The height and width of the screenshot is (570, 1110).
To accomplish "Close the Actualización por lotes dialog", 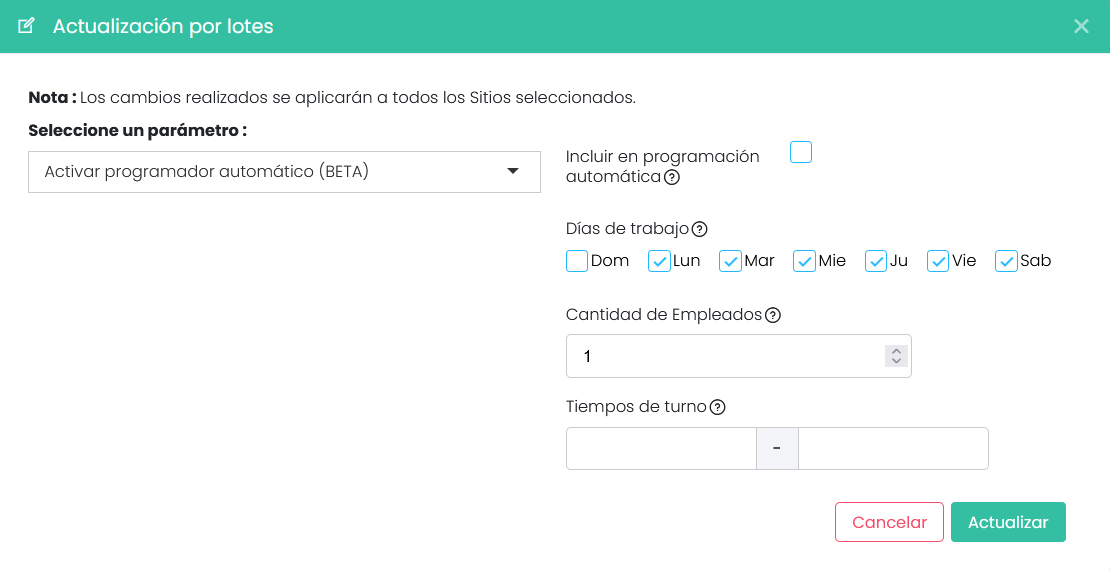I will coord(1081,26).
